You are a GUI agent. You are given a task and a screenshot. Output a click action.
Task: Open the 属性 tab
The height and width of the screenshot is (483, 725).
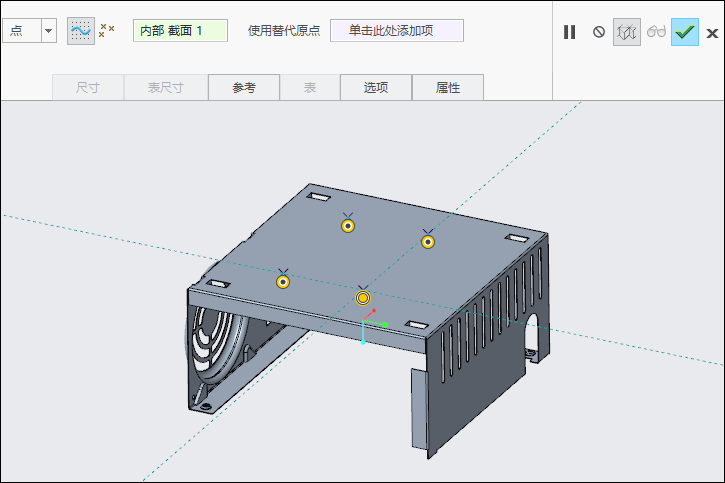[448, 87]
